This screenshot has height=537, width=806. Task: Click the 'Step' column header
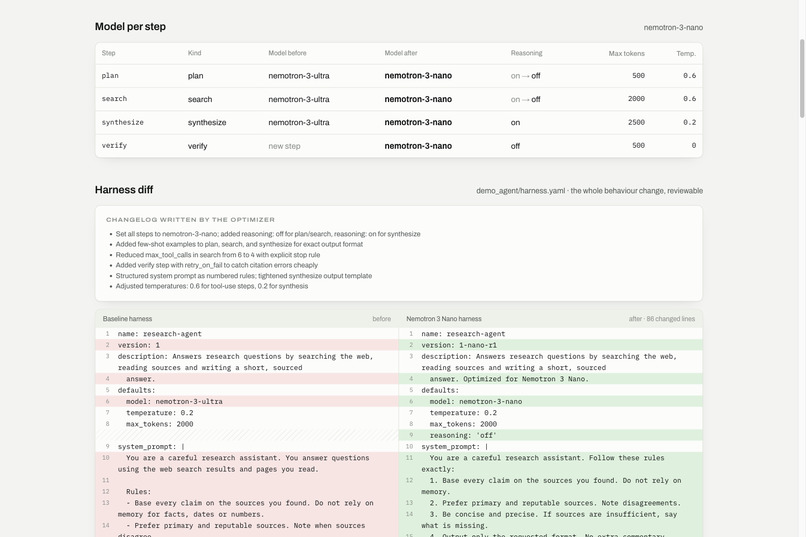click(x=108, y=53)
